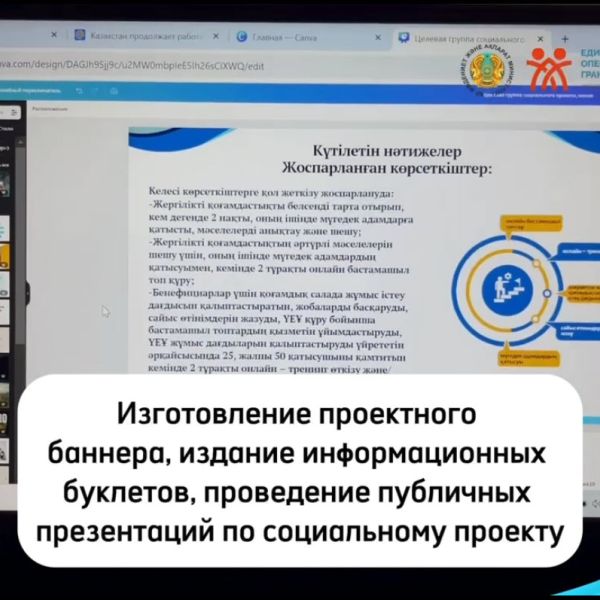Close the "Казахстан продолжает работу" tab

[214, 35]
